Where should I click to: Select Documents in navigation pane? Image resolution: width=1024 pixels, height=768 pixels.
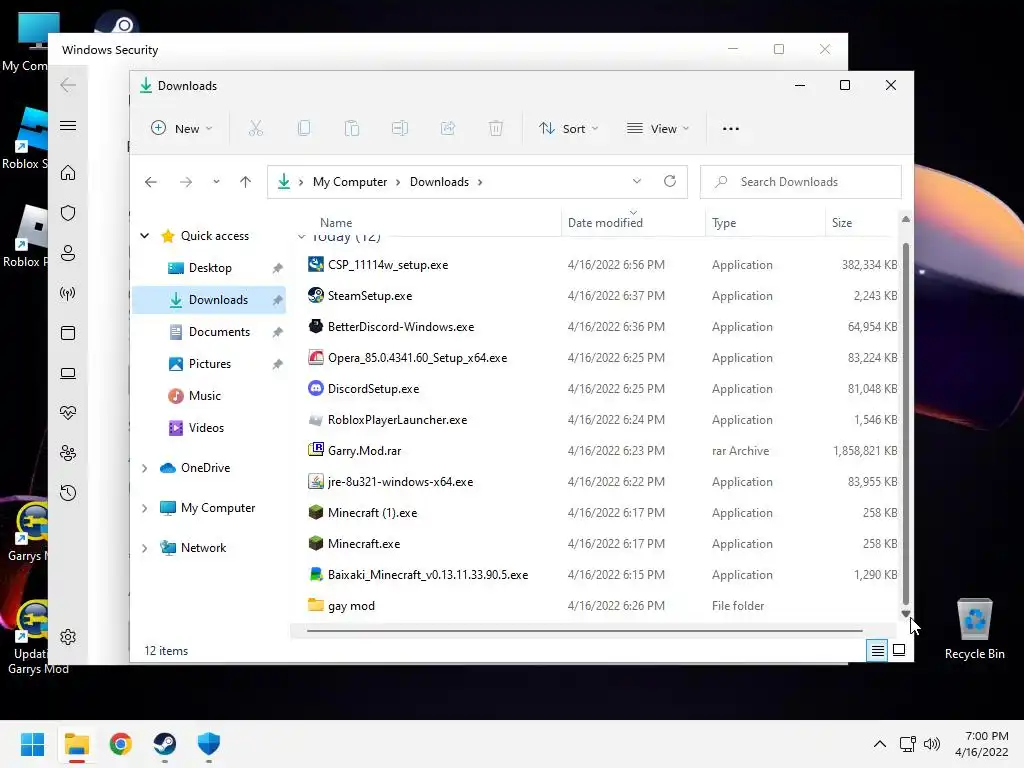(219, 332)
